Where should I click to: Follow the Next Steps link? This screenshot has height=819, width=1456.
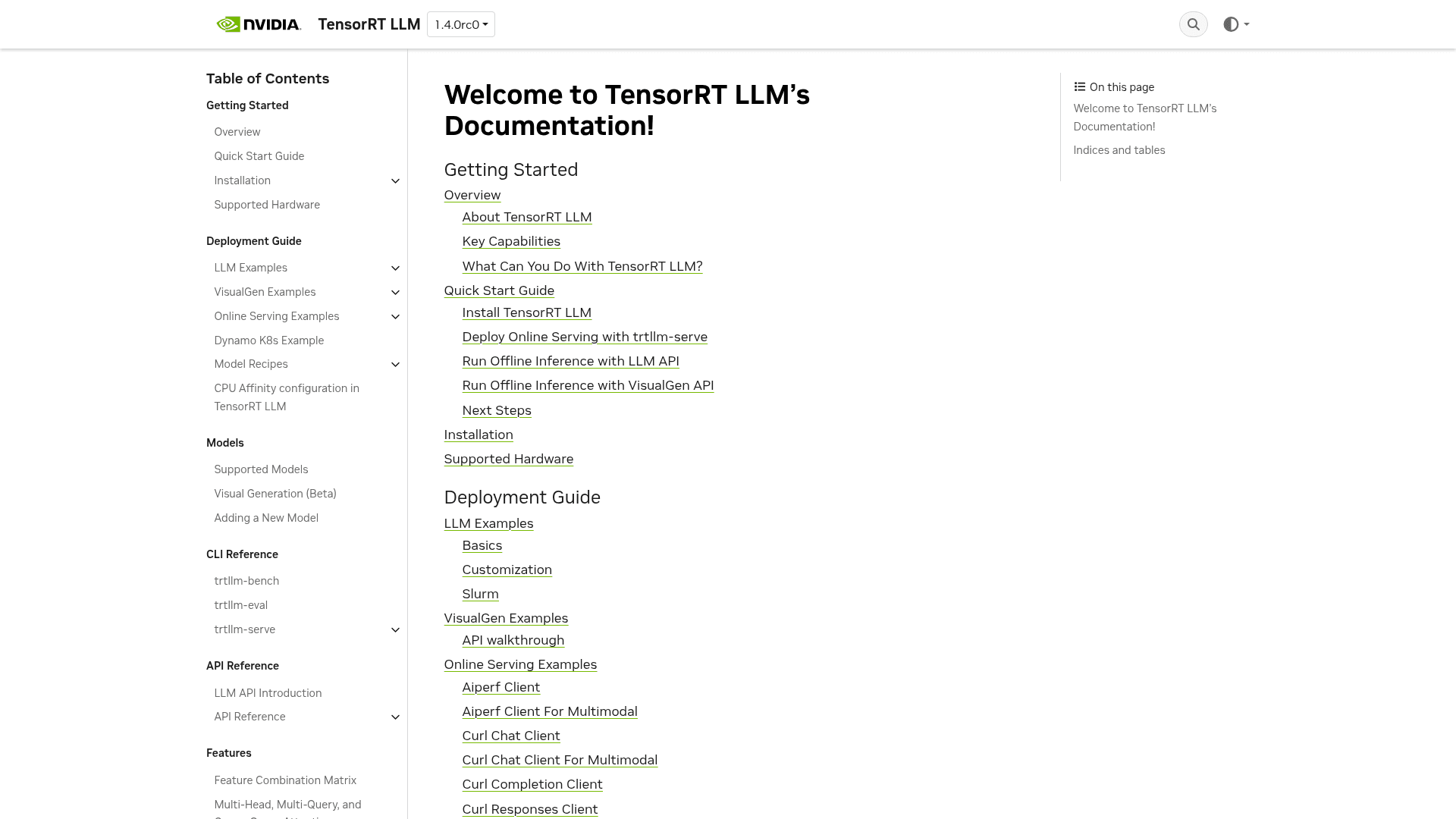[496, 410]
